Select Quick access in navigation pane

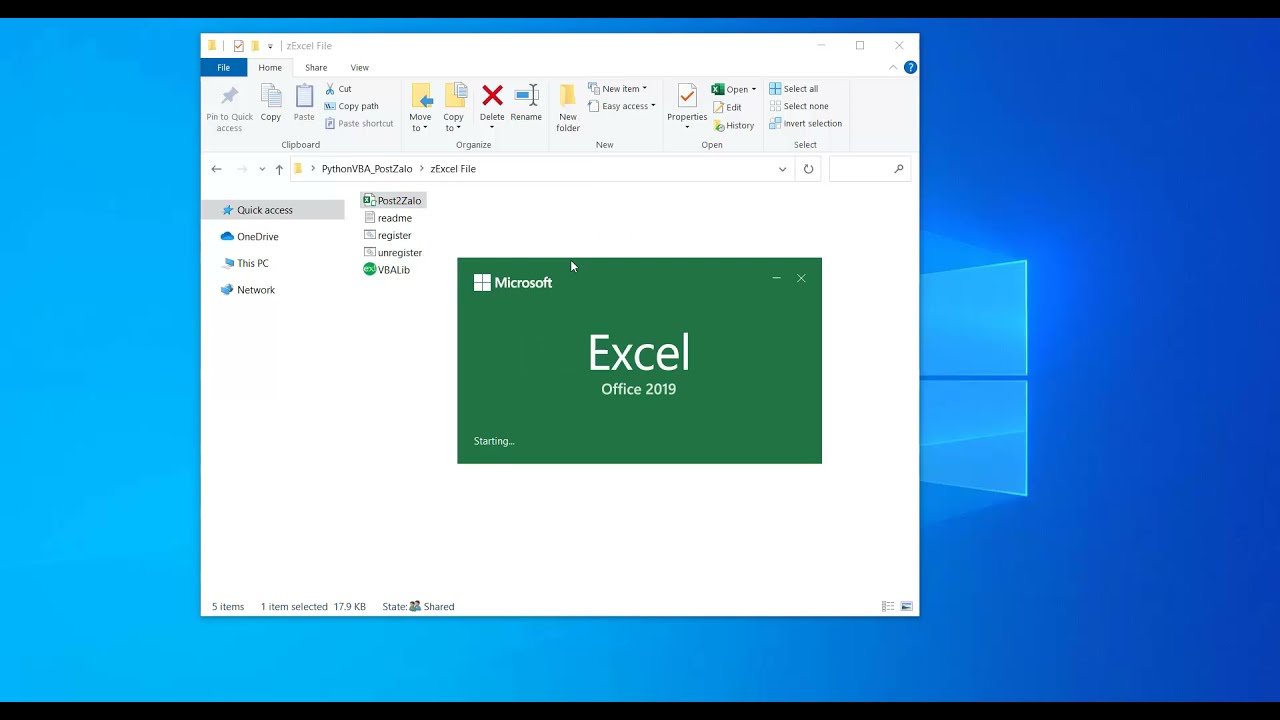click(273, 210)
